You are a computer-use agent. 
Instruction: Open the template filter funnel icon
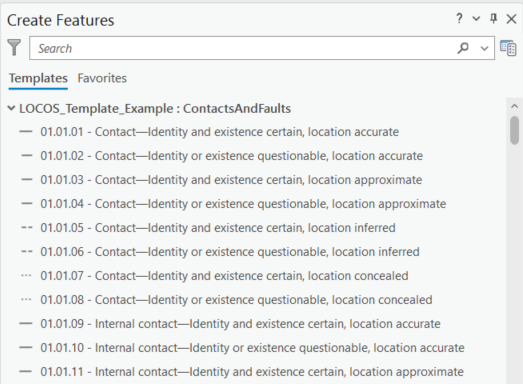point(14,48)
